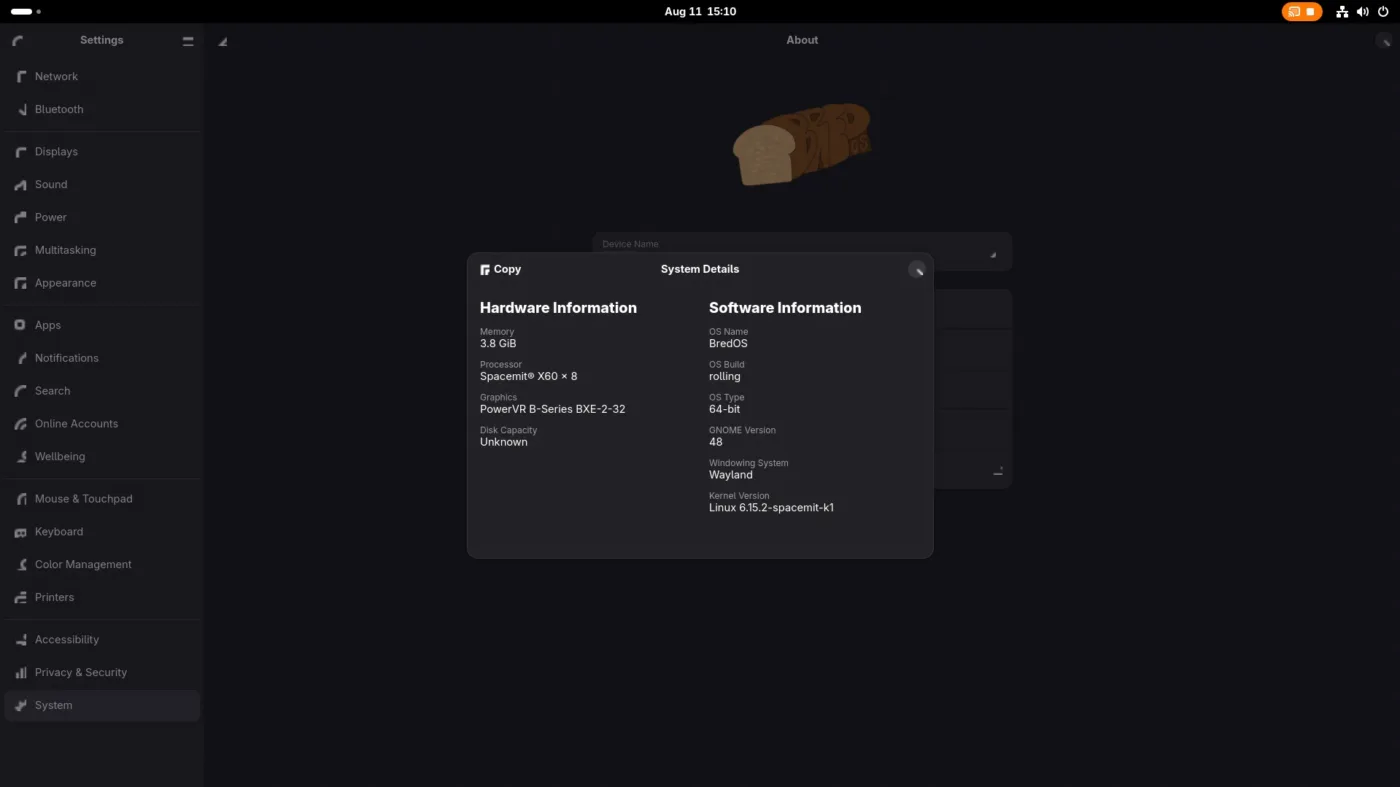
Task: Open the Accessibility panel icon
Action: coord(20,641)
